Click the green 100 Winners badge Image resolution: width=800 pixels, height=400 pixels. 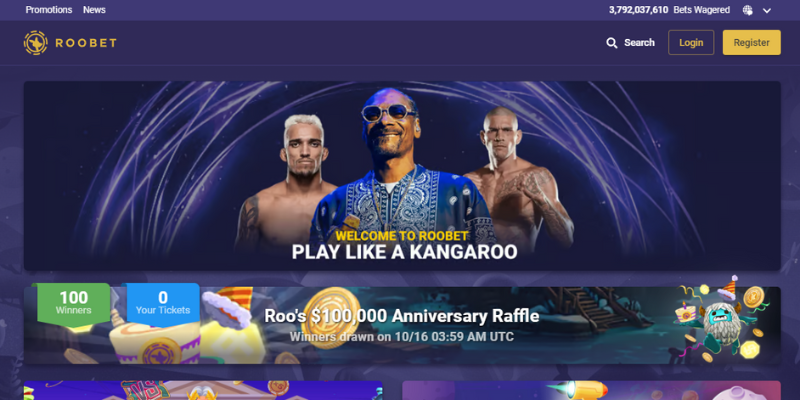coord(73,304)
